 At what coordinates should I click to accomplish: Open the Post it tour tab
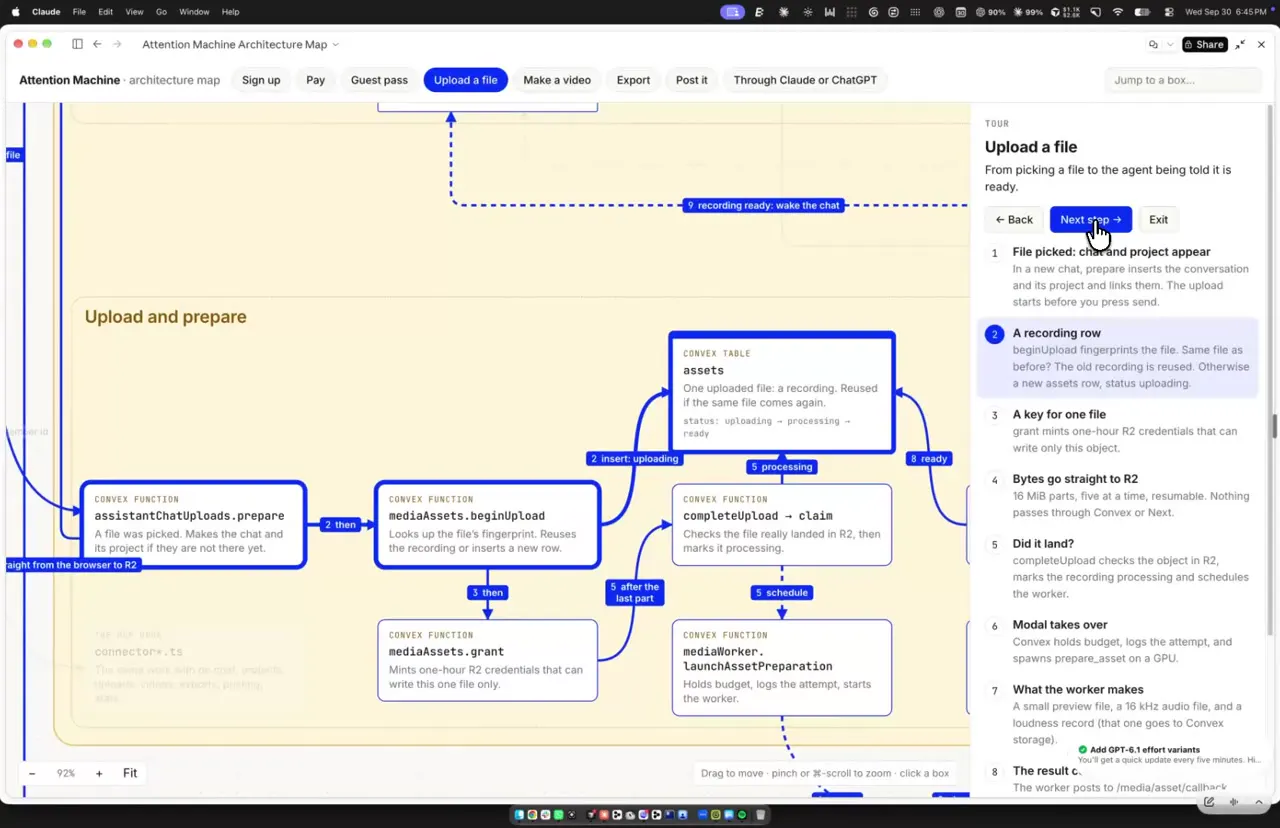[x=691, y=80]
